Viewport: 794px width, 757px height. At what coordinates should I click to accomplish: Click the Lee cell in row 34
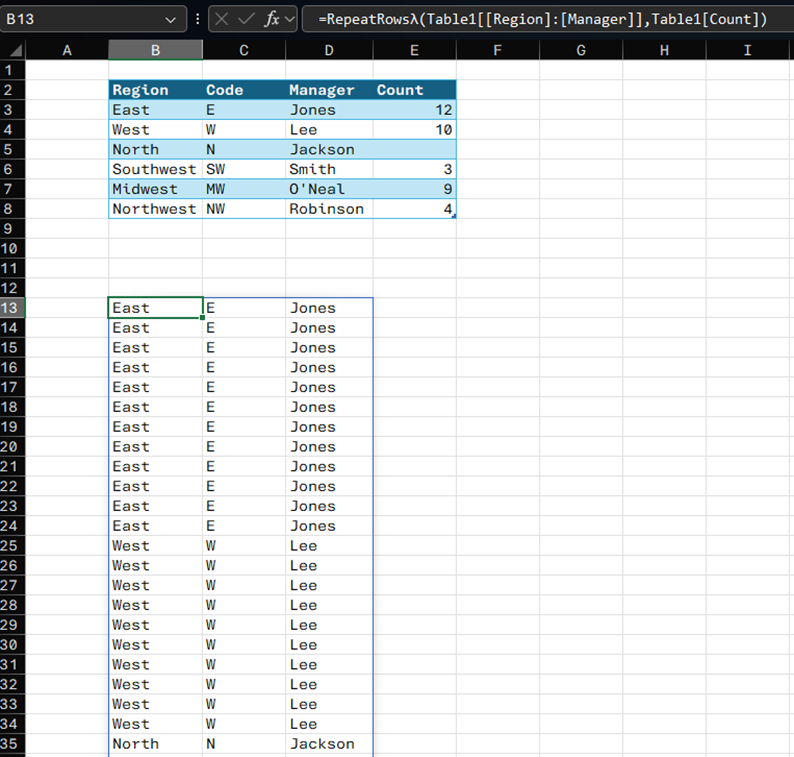pyautogui.click(x=329, y=724)
